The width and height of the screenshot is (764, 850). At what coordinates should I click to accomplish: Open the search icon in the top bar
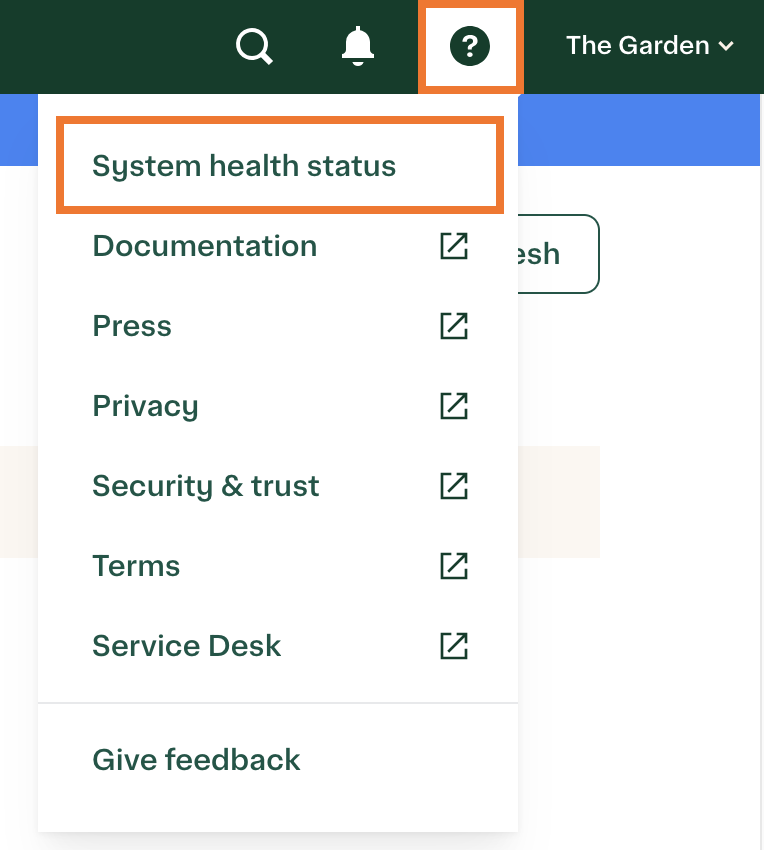pyautogui.click(x=254, y=46)
